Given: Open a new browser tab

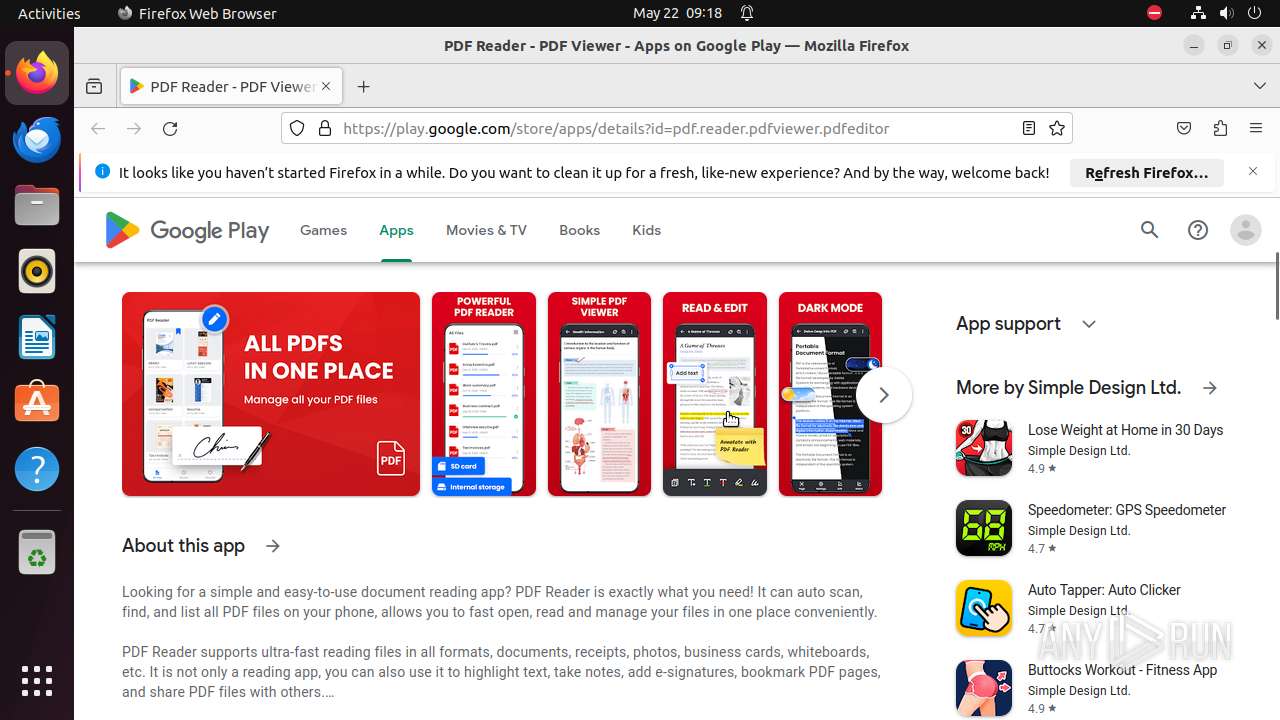Looking at the screenshot, I should [363, 87].
